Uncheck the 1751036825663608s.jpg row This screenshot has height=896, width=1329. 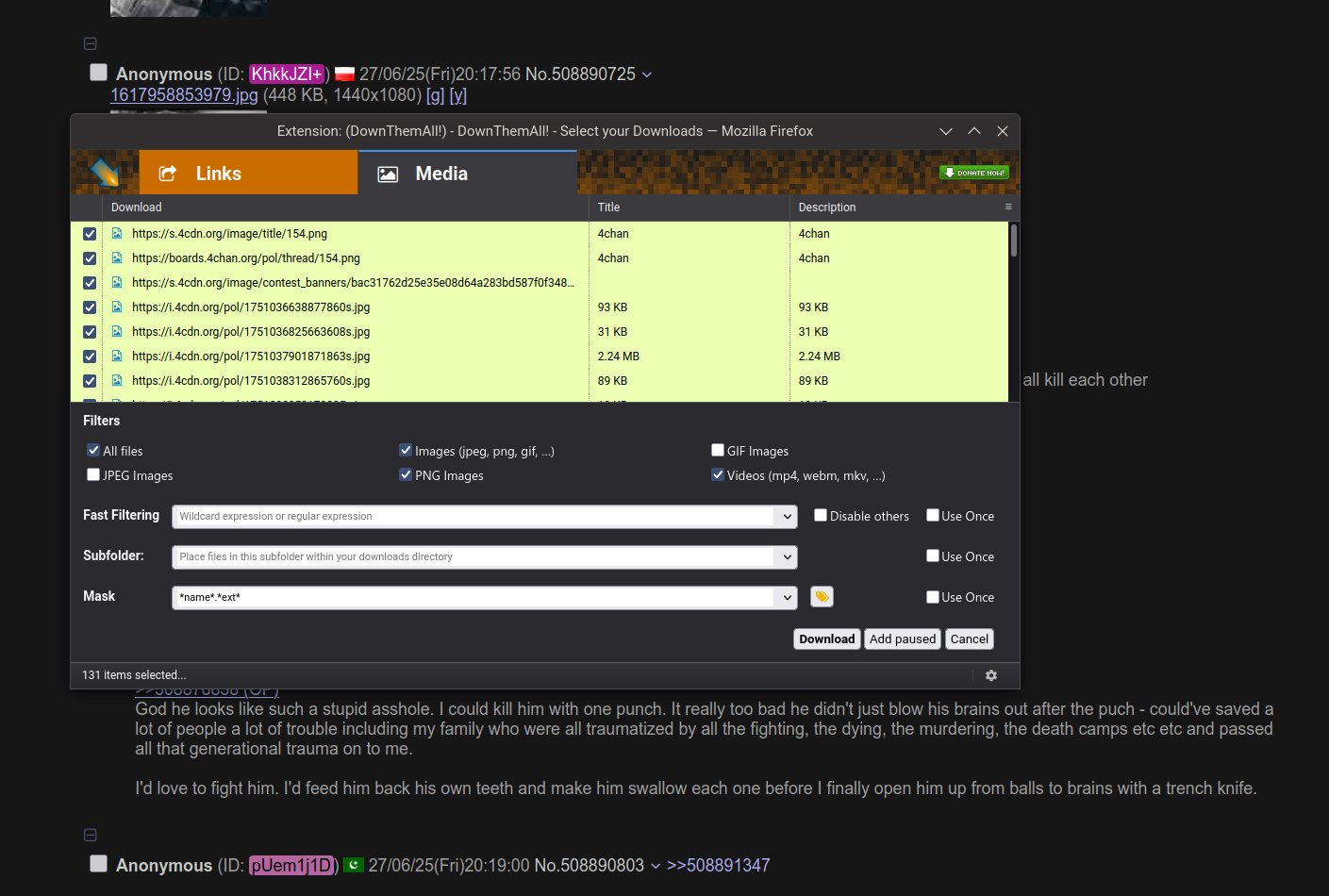(90, 332)
